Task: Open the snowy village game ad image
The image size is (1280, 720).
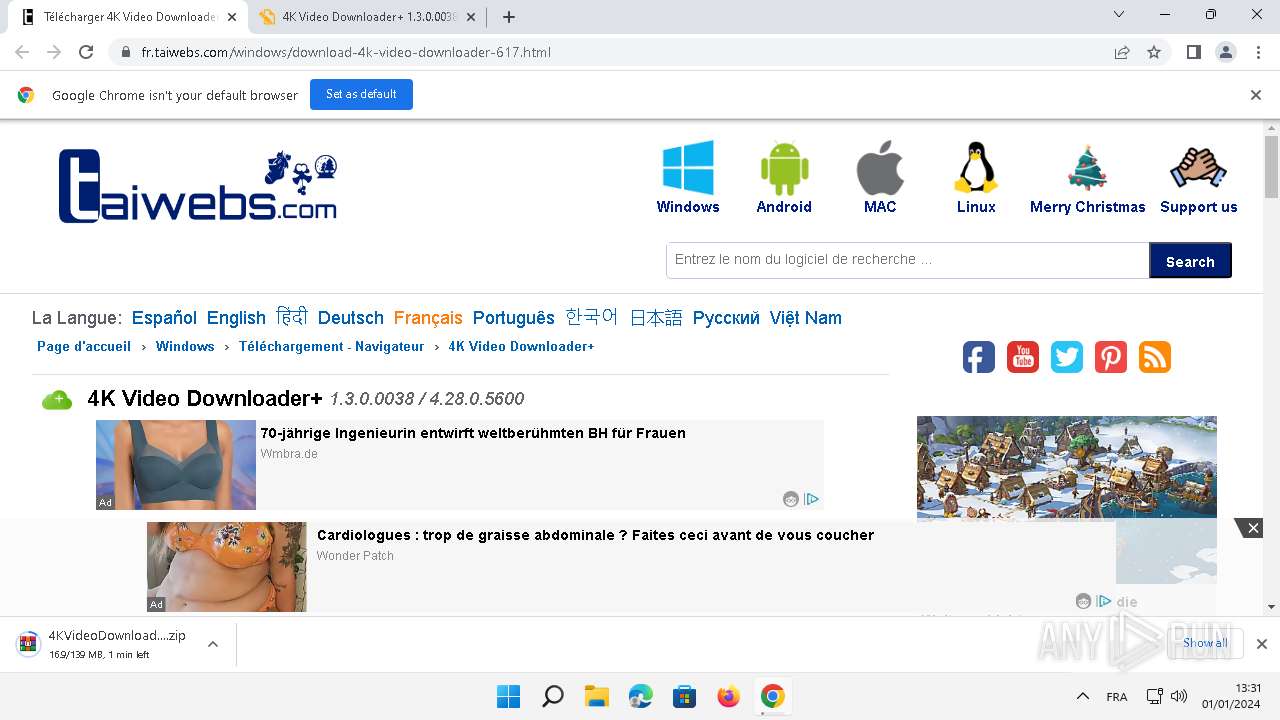Action: click(1067, 467)
